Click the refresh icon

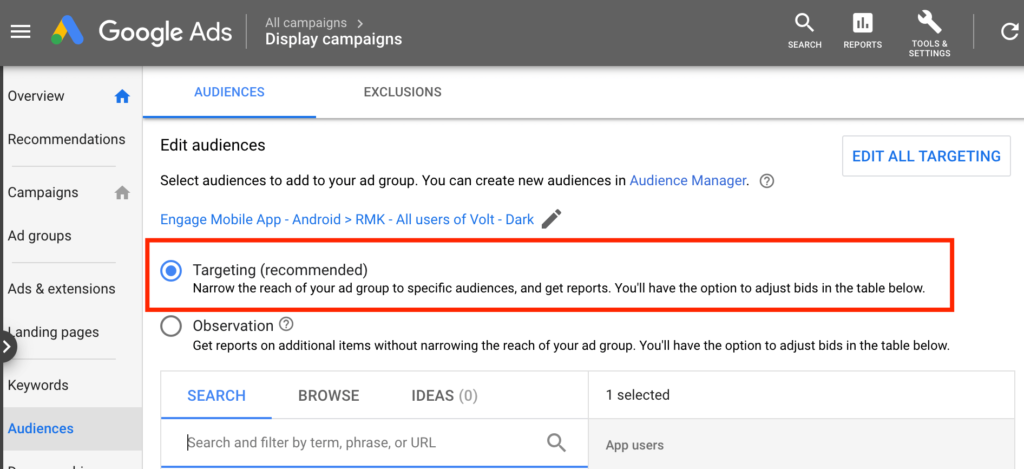coord(1009,31)
